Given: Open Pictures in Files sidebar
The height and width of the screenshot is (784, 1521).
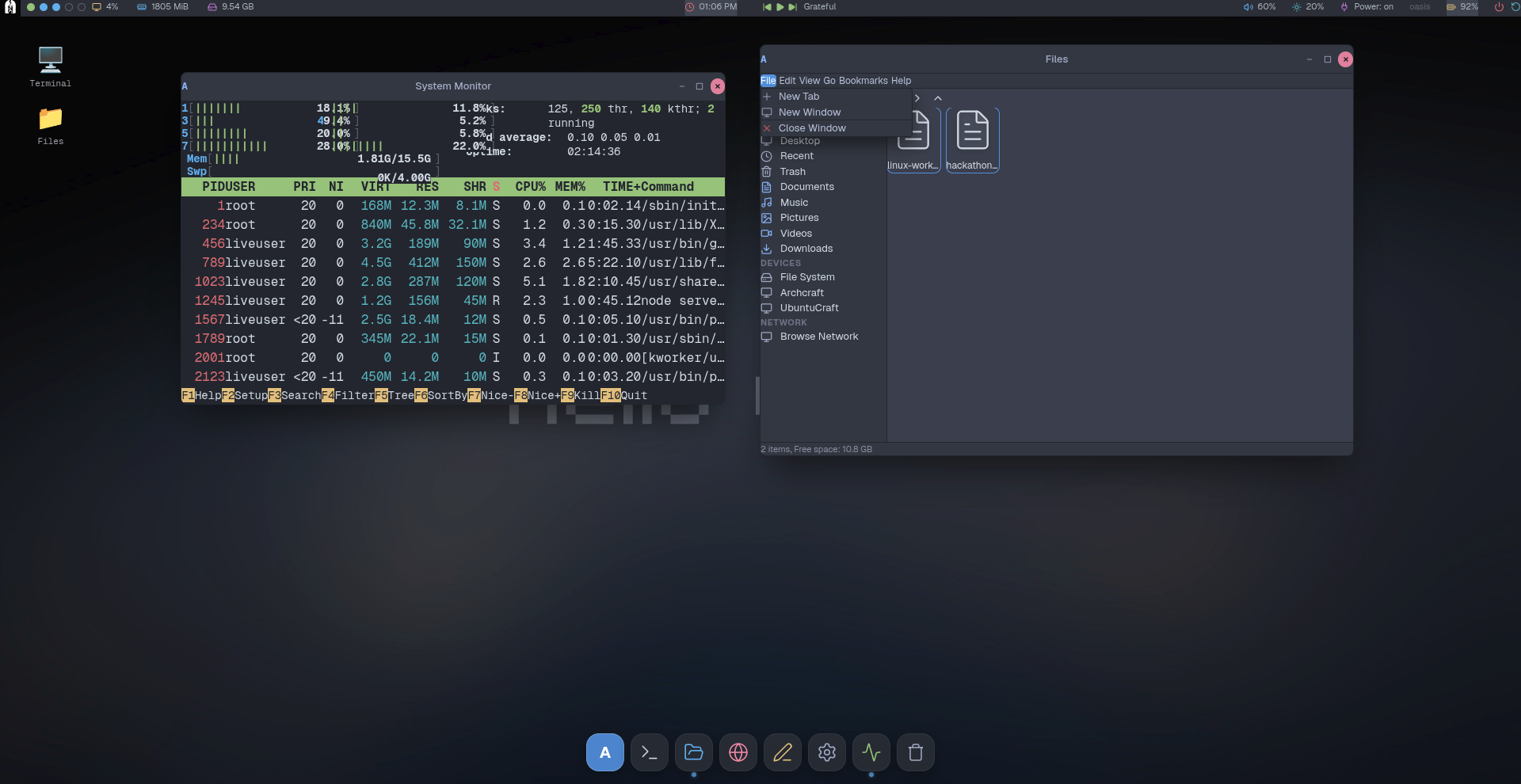Looking at the screenshot, I should tap(822, 218).
